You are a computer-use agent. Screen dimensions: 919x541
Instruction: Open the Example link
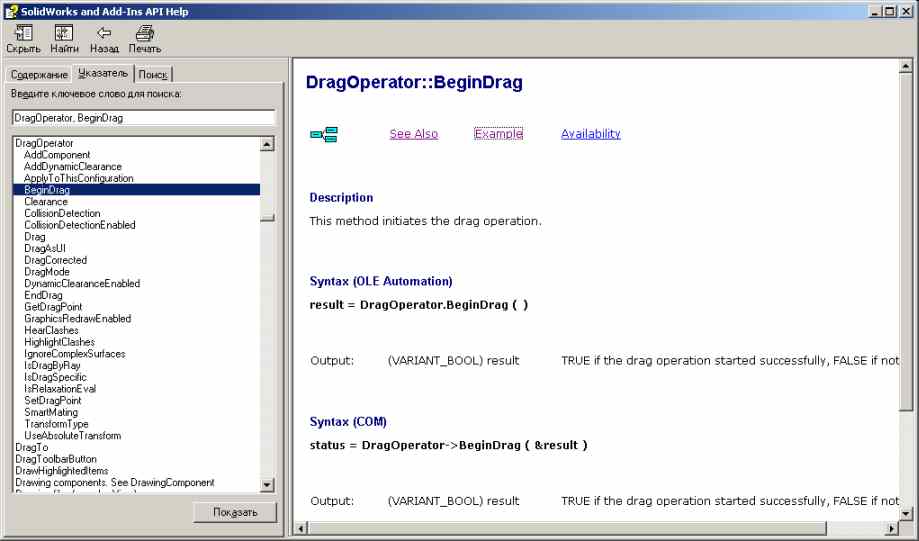click(x=498, y=134)
